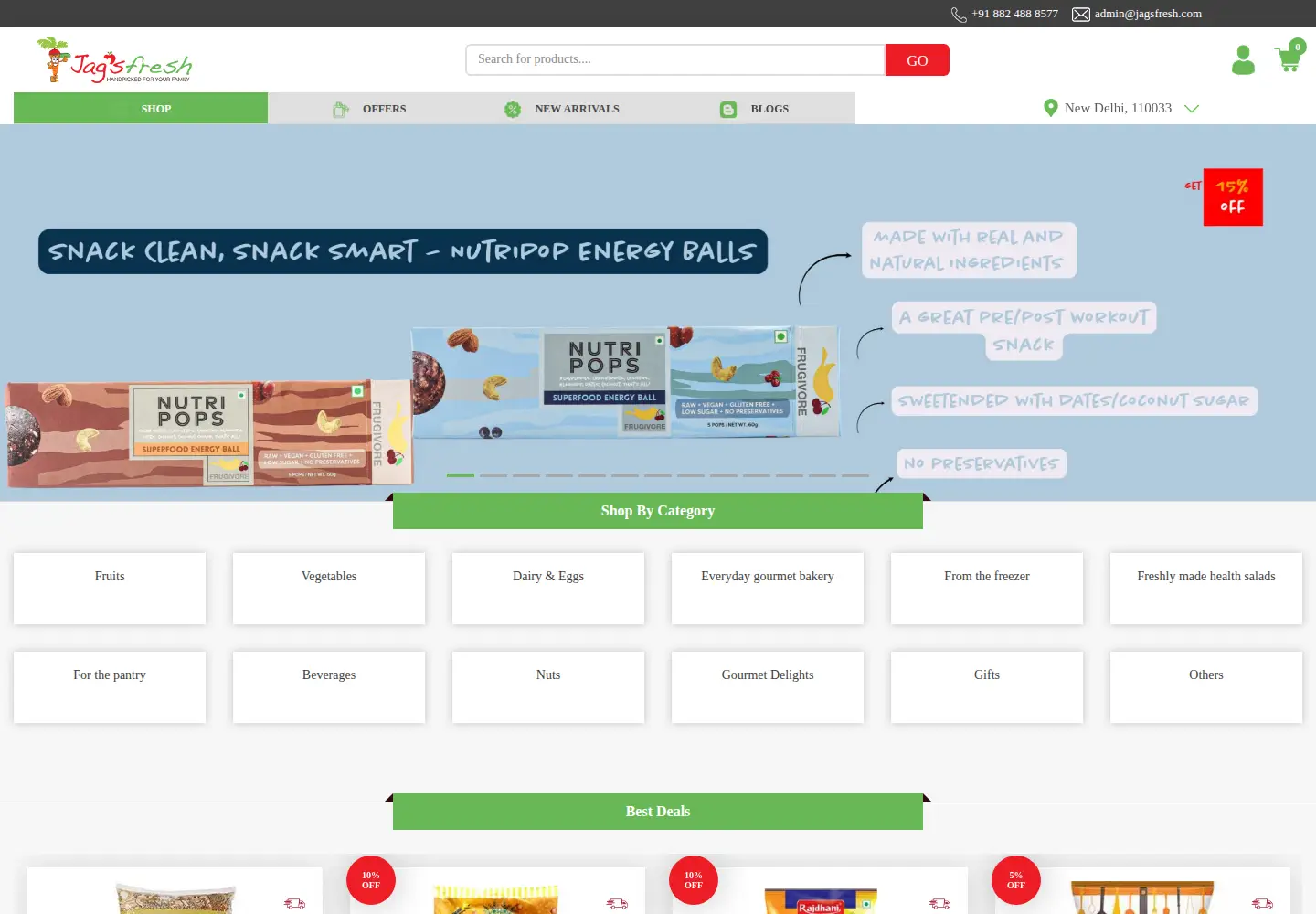Click delivery truck icon on Rajdhani deal card
This screenshot has height=914, width=1316.
tap(939, 903)
